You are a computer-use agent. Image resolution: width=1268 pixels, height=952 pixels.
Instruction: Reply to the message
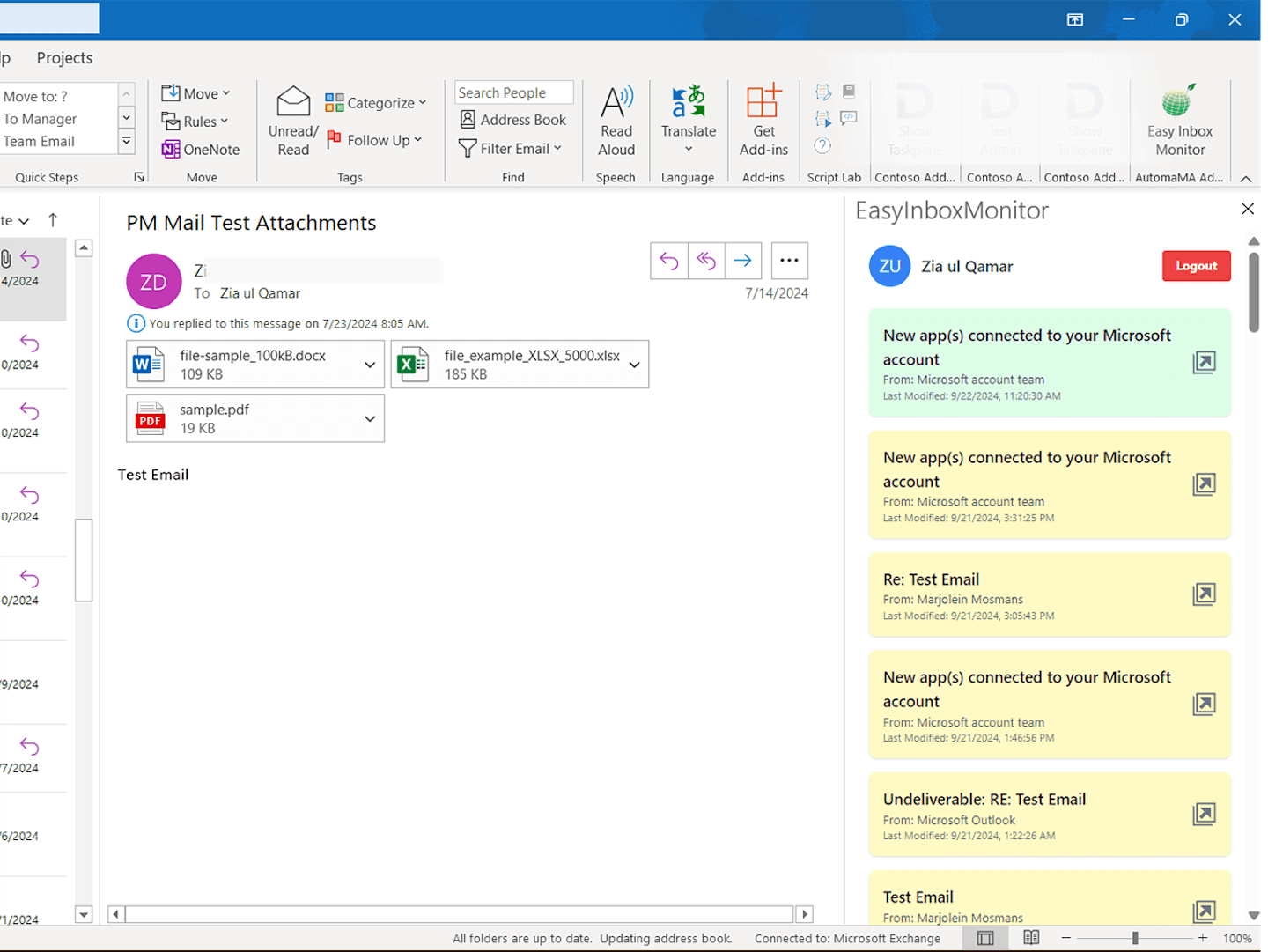(669, 261)
